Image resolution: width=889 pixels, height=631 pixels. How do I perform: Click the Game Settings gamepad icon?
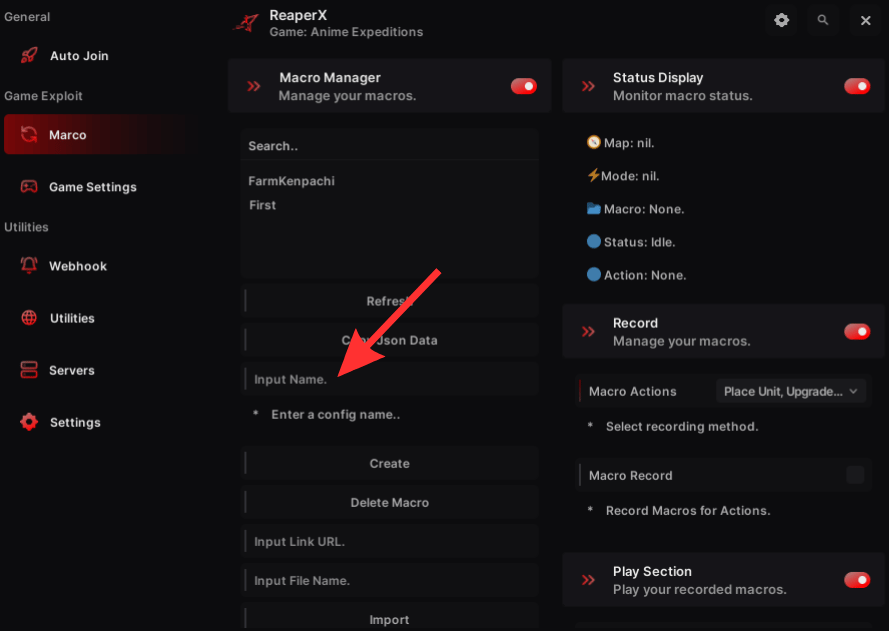pos(29,187)
